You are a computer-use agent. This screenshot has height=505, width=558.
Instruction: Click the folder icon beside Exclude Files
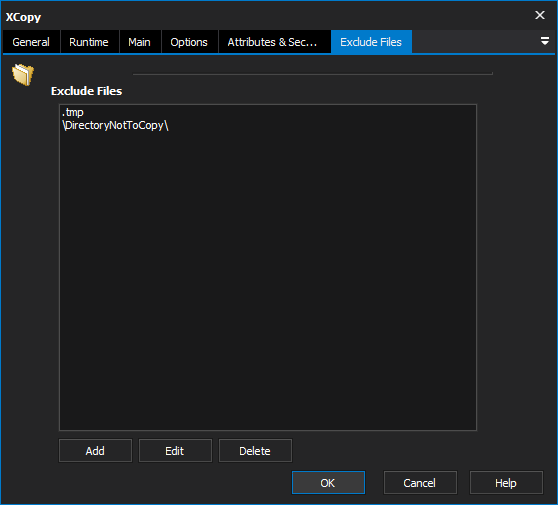[23, 74]
